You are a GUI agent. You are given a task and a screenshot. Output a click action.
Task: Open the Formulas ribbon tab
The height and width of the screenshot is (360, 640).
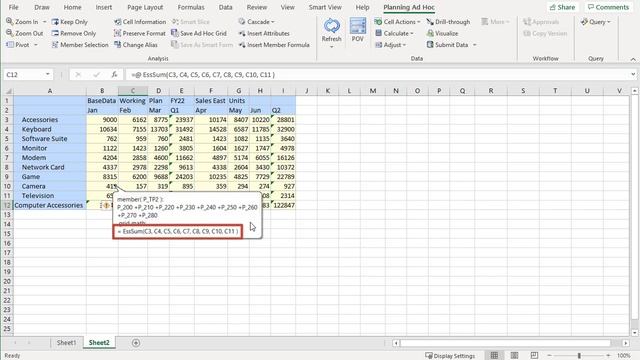[x=191, y=7]
